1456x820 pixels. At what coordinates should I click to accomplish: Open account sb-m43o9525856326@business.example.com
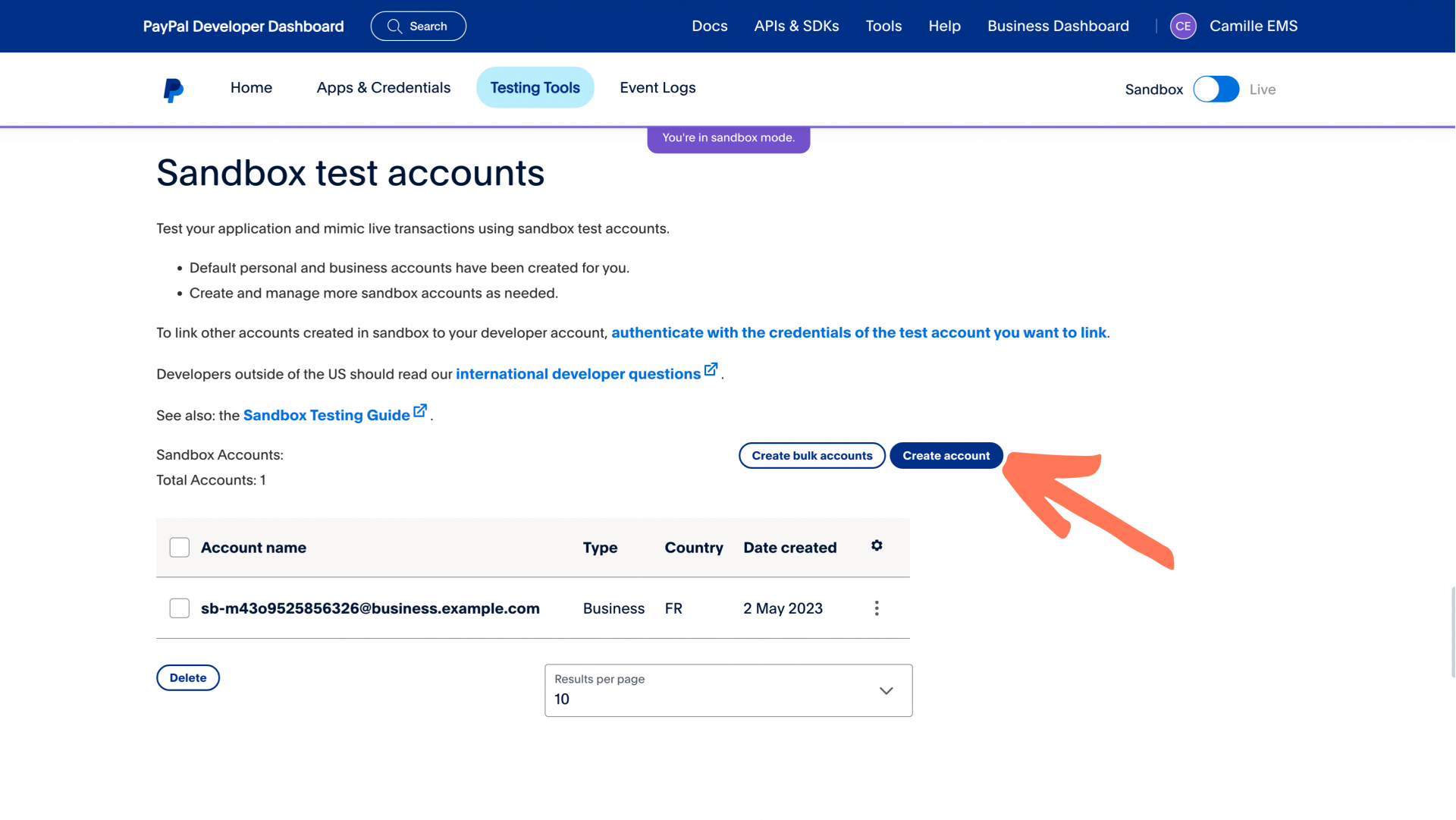click(370, 608)
